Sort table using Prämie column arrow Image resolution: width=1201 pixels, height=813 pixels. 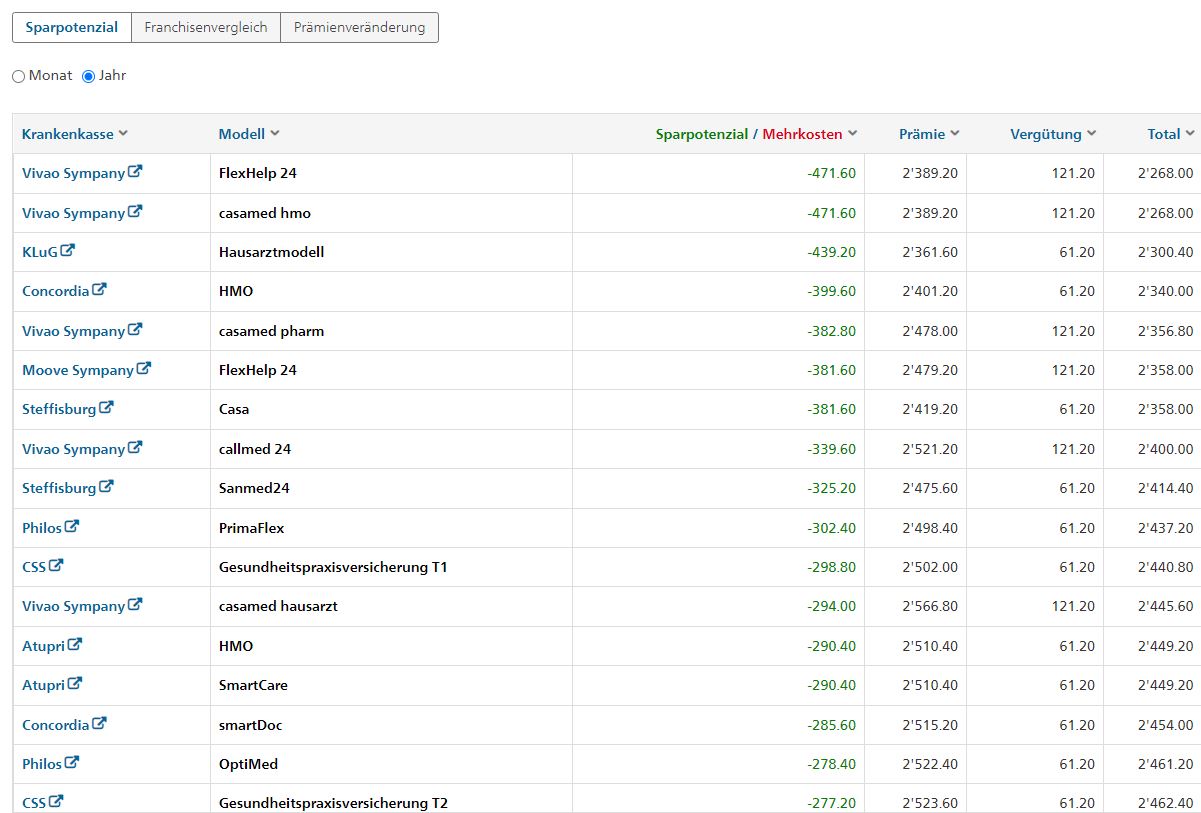tap(955, 134)
